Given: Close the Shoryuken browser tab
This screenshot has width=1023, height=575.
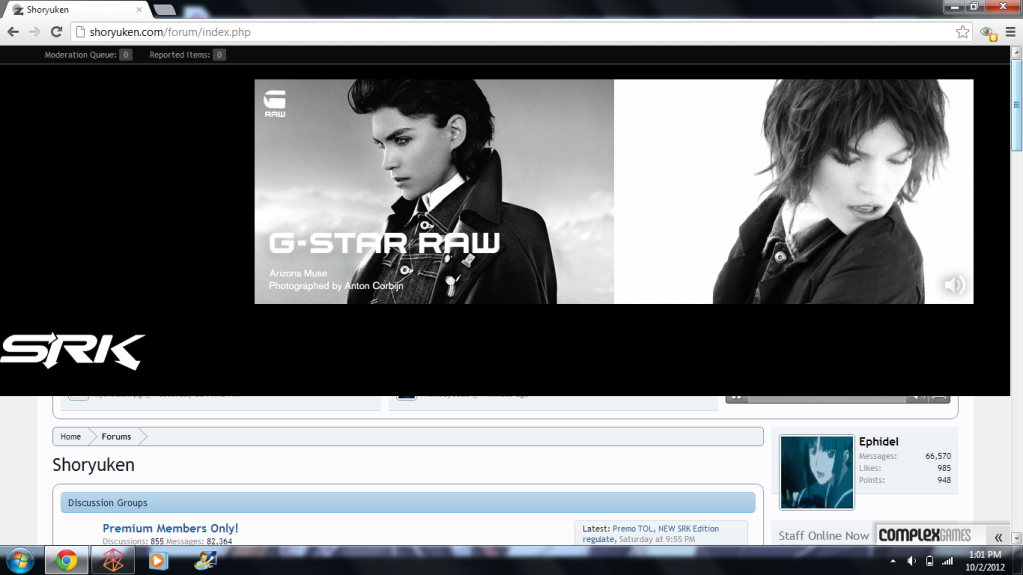Looking at the screenshot, I should click(x=139, y=10).
